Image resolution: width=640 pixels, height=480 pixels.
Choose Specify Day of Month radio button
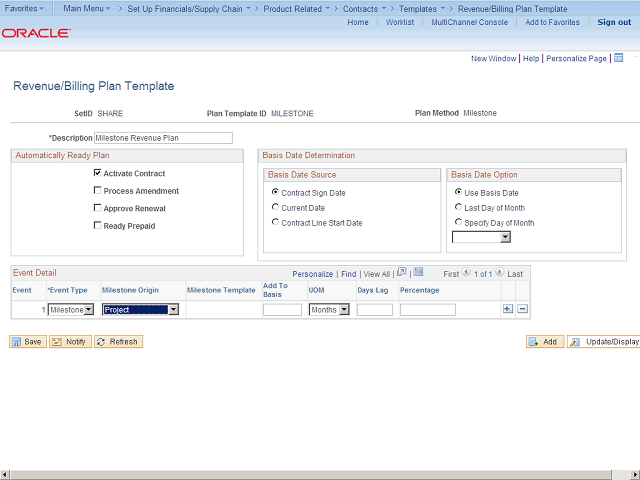coord(458,222)
